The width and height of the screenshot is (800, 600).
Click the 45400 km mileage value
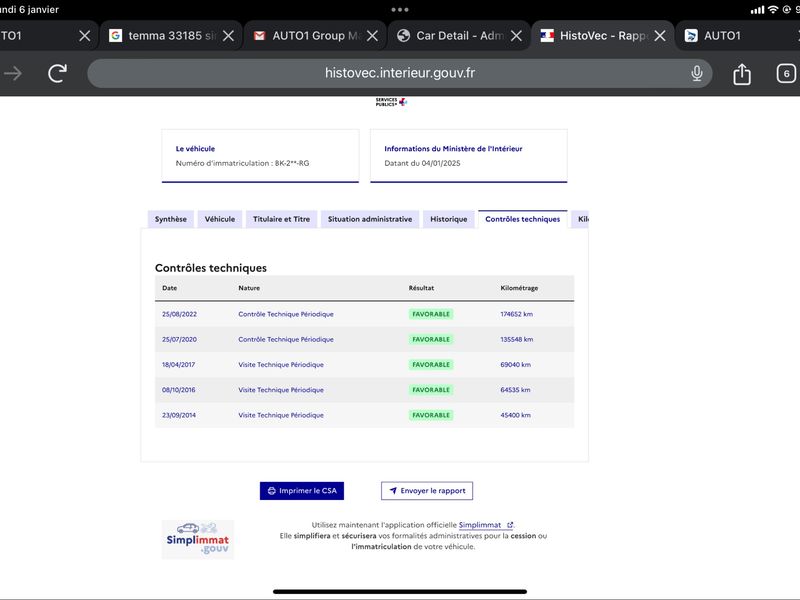click(515, 415)
